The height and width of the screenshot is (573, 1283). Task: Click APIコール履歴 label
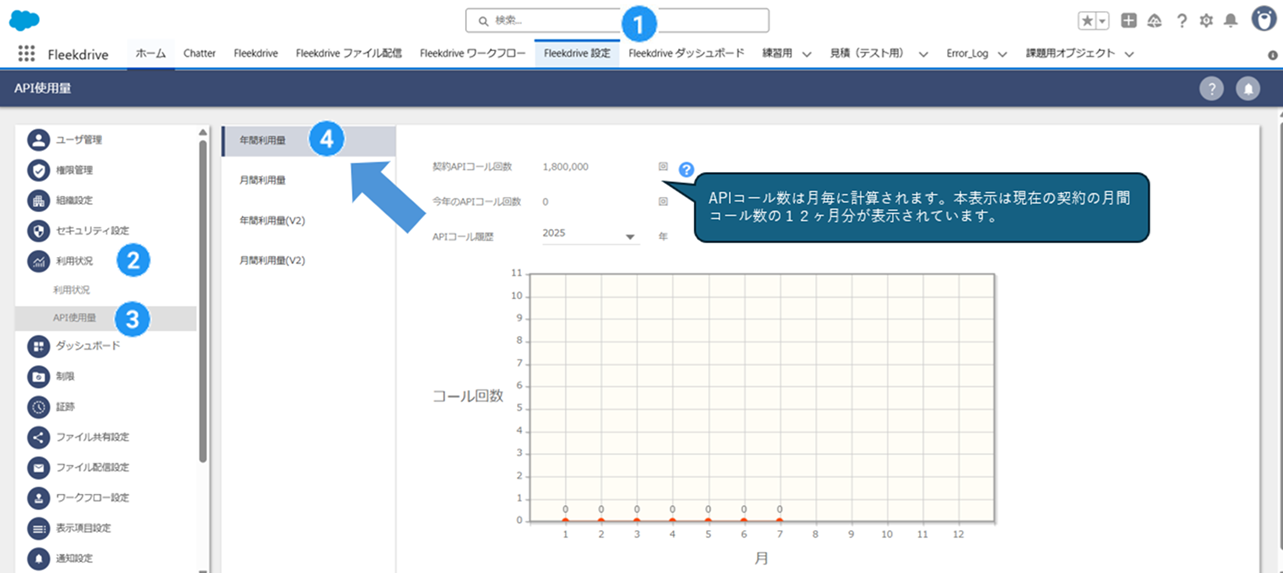(463, 235)
